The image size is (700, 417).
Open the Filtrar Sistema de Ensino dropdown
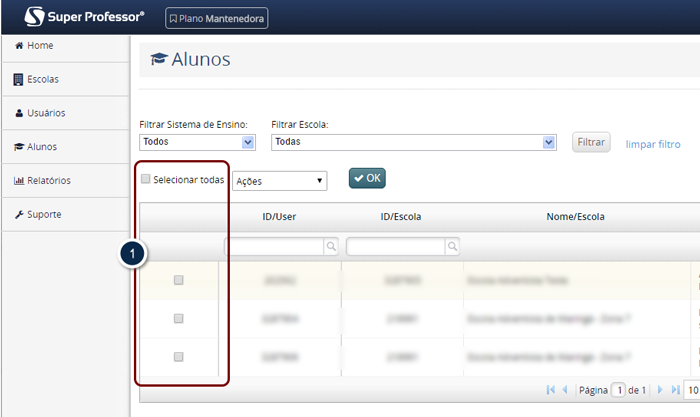point(198,142)
